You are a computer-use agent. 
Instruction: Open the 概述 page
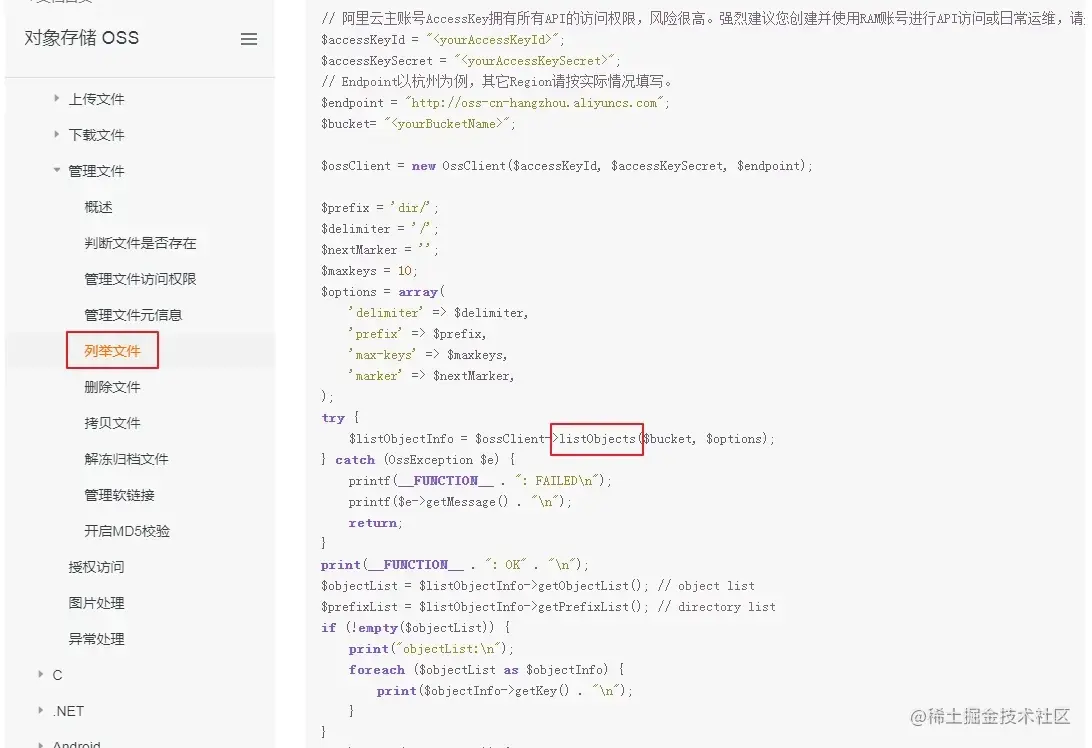[x=98, y=207]
